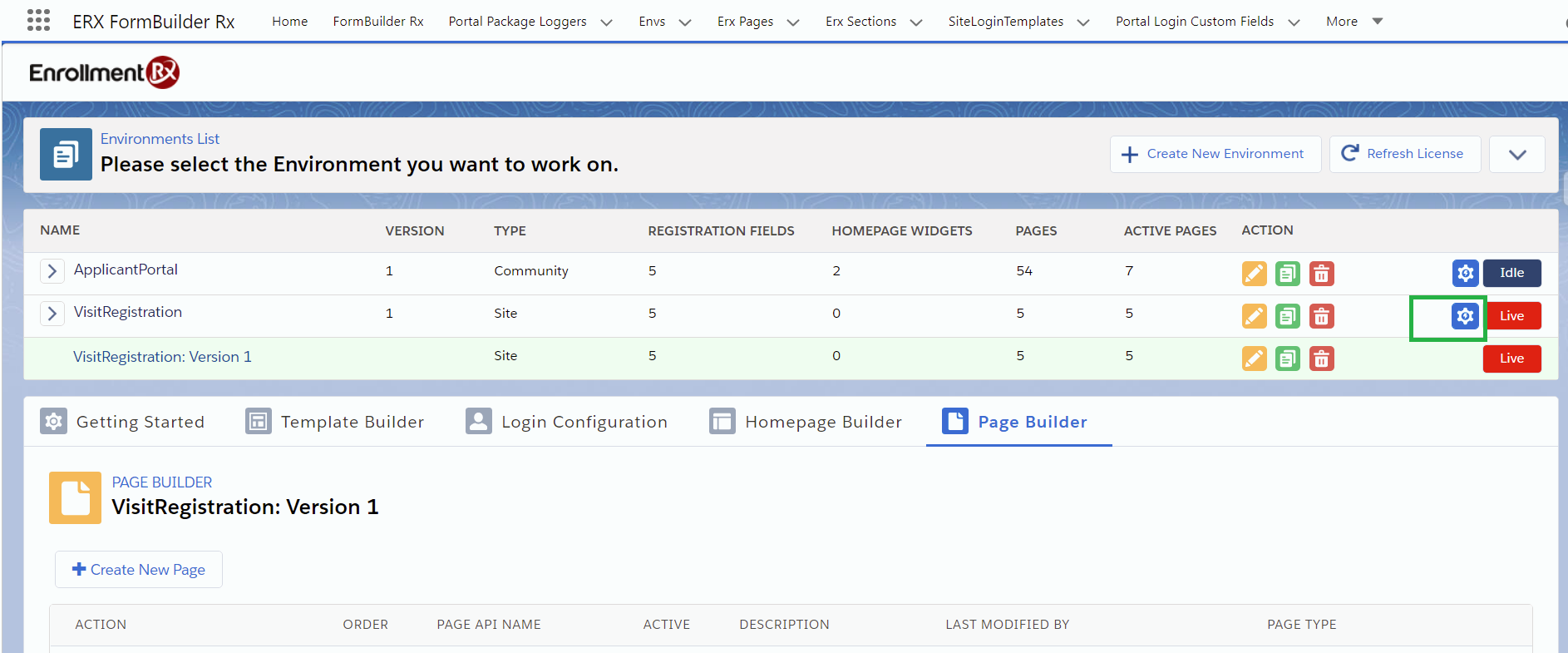Open the More navigation dropdown
The height and width of the screenshot is (653, 1568).
(1354, 22)
